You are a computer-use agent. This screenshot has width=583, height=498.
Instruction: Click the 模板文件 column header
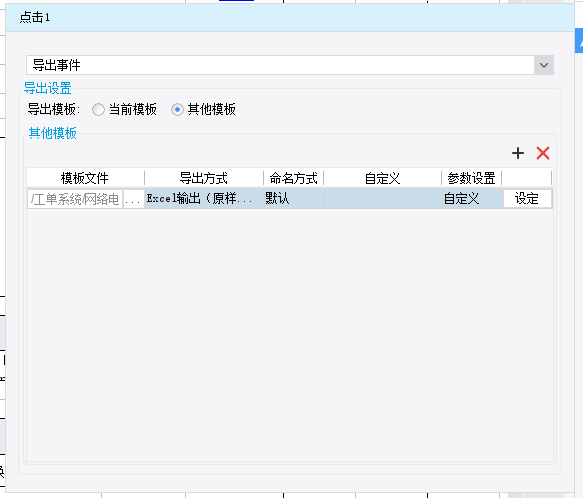(85, 178)
